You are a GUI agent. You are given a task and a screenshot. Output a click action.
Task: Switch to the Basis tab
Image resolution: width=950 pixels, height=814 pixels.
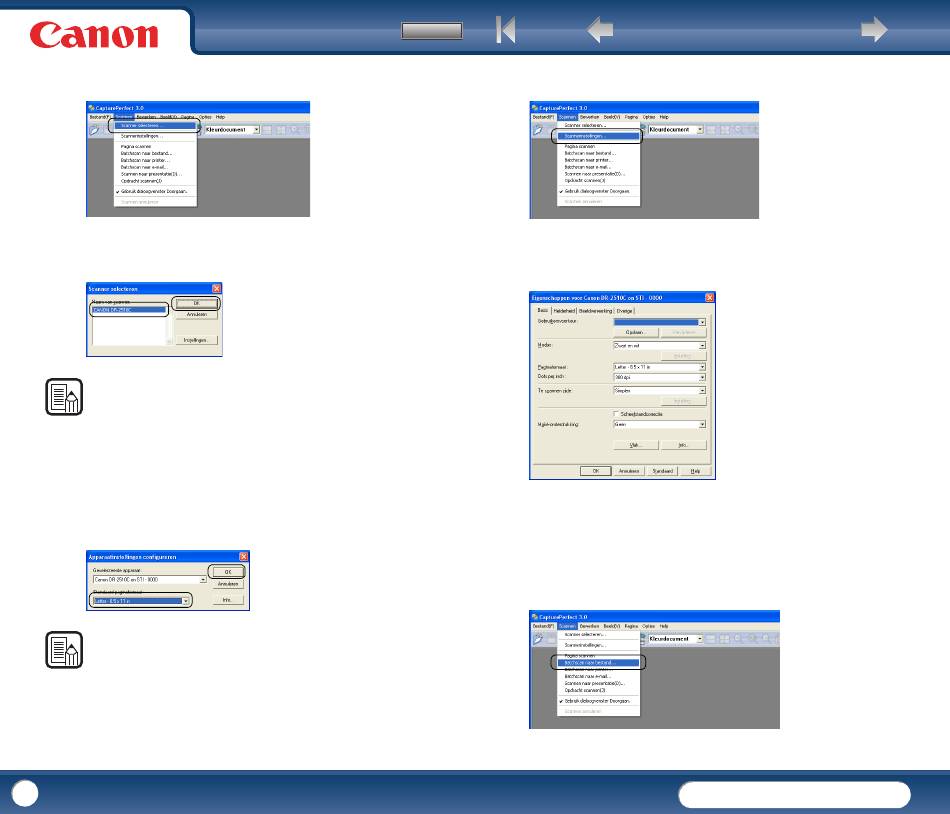(543, 310)
